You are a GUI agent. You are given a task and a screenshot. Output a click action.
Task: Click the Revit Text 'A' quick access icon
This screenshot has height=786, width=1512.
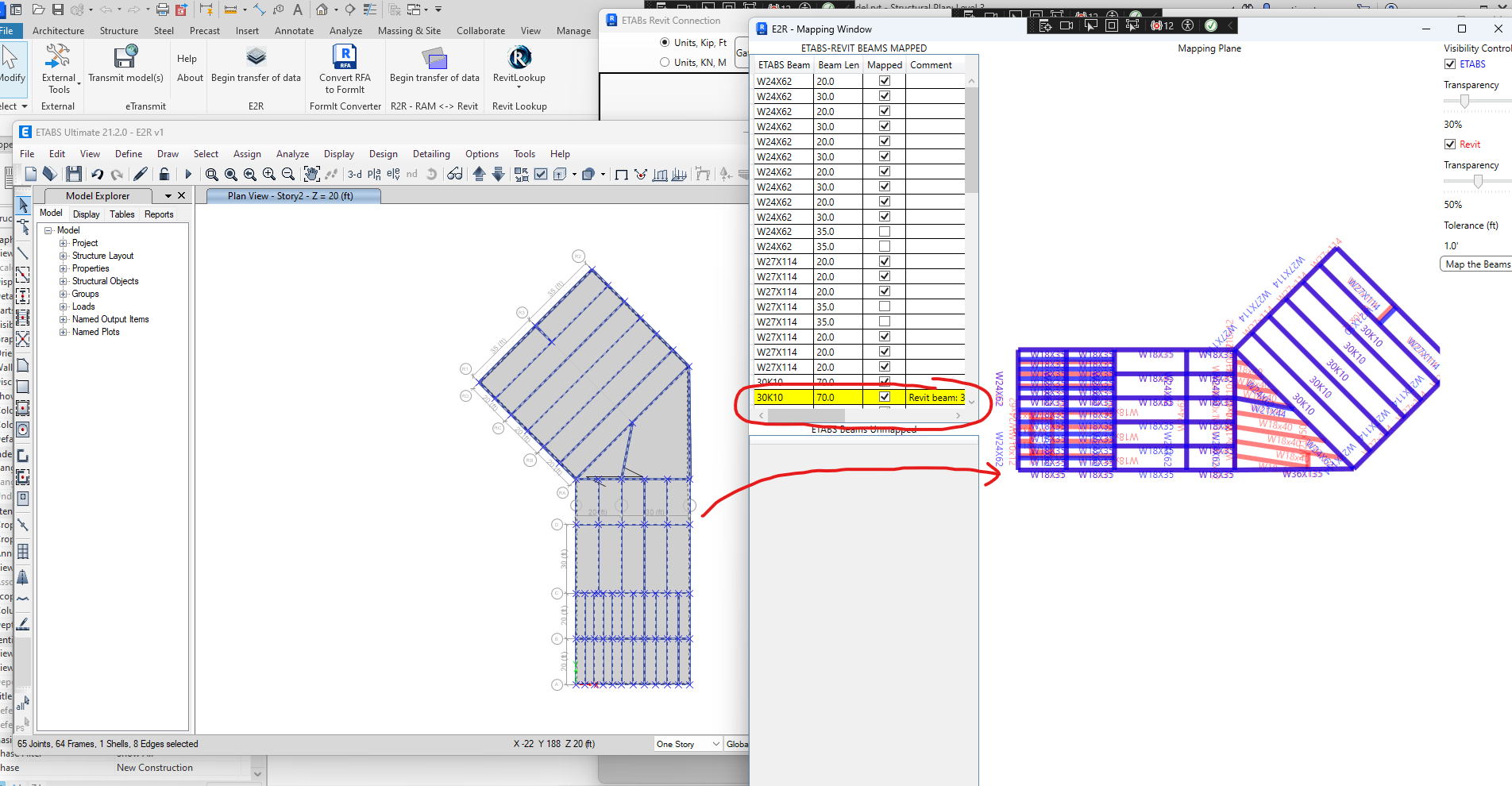(x=297, y=10)
